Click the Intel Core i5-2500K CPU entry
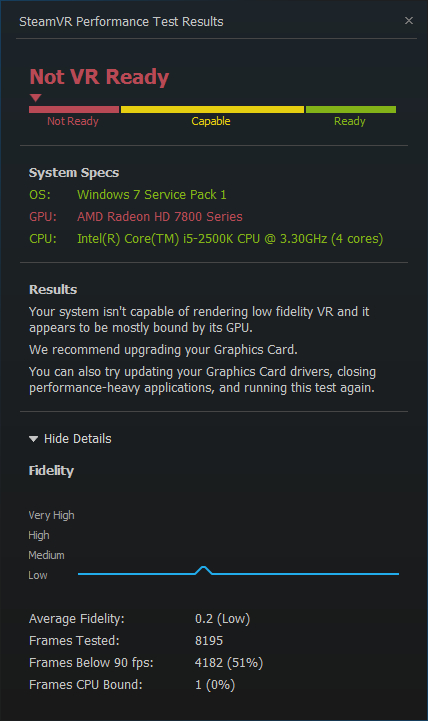Image resolution: width=428 pixels, height=721 pixels. [x=230, y=239]
